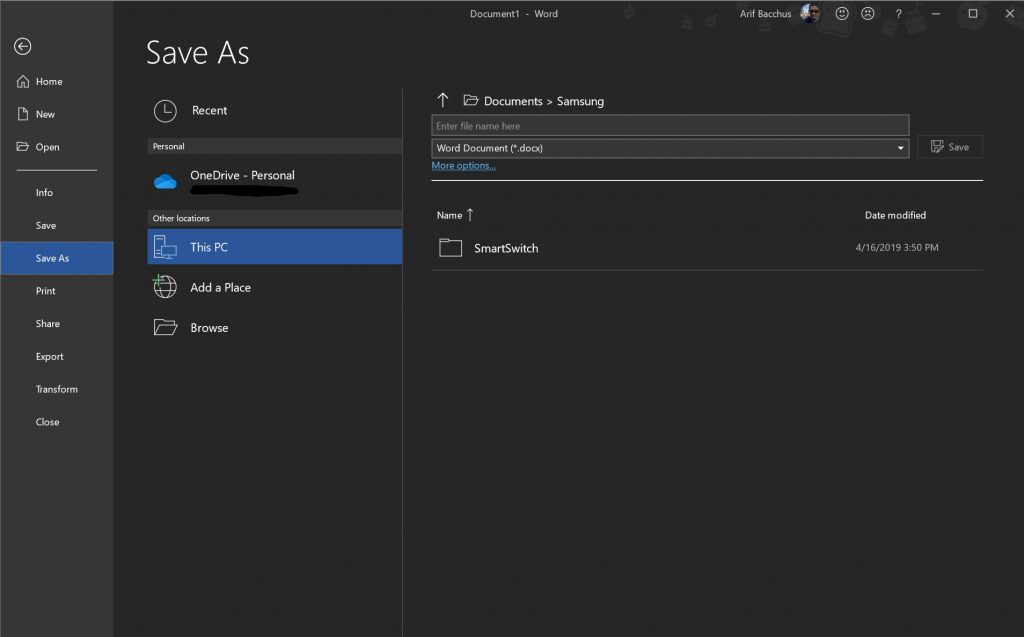
Task: Click the Save button beside file type
Action: [949, 147]
